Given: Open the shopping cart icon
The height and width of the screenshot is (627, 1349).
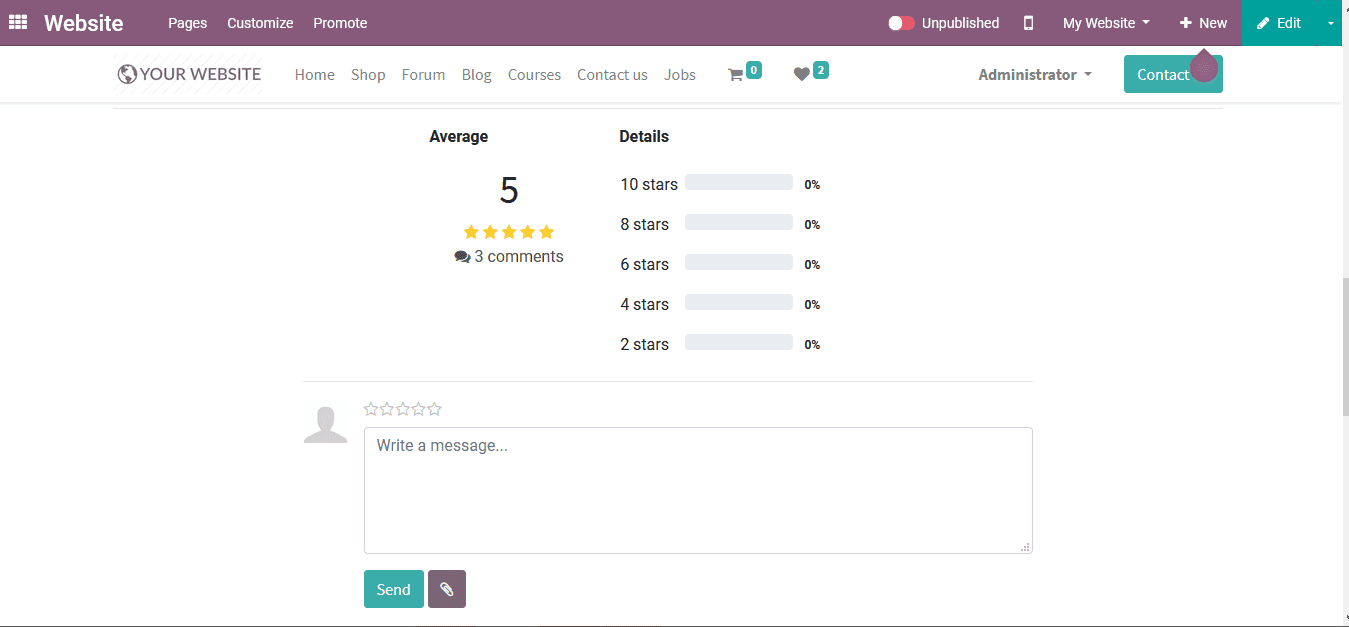Looking at the screenshot, I should 735,74.
